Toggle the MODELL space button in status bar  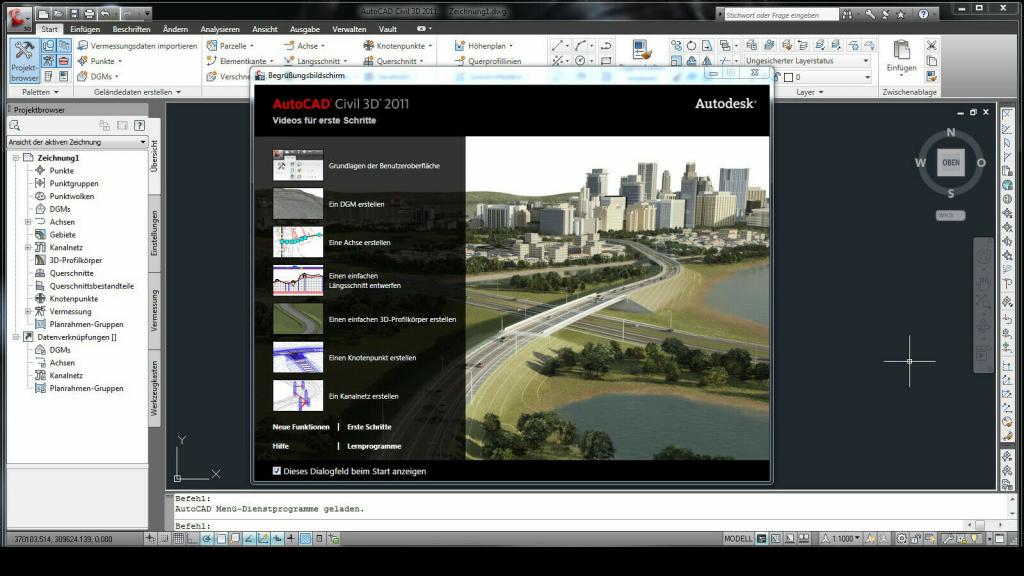pyautogui.click(x=738, y=539)
